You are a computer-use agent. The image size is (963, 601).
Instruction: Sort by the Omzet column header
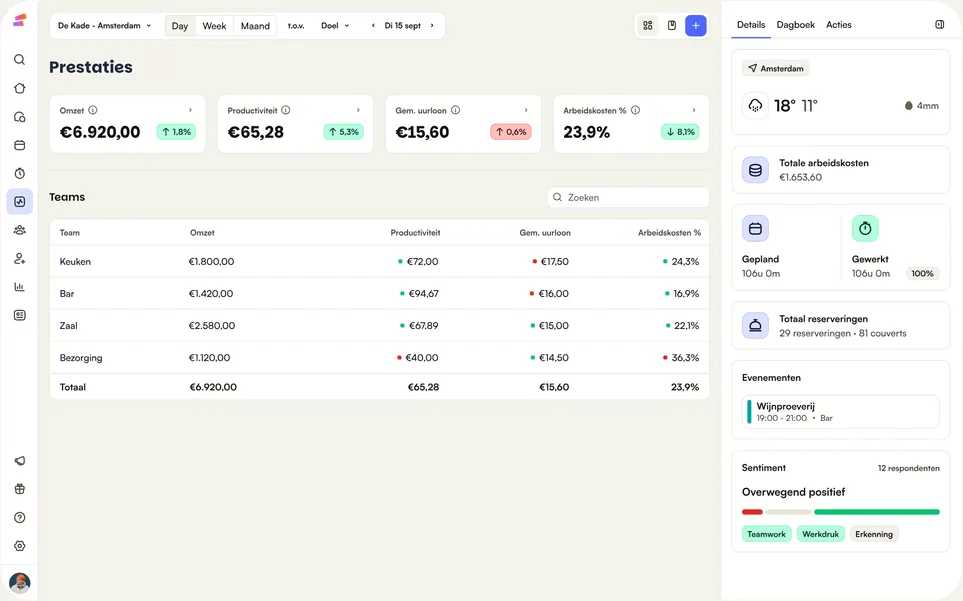point(202,233)
